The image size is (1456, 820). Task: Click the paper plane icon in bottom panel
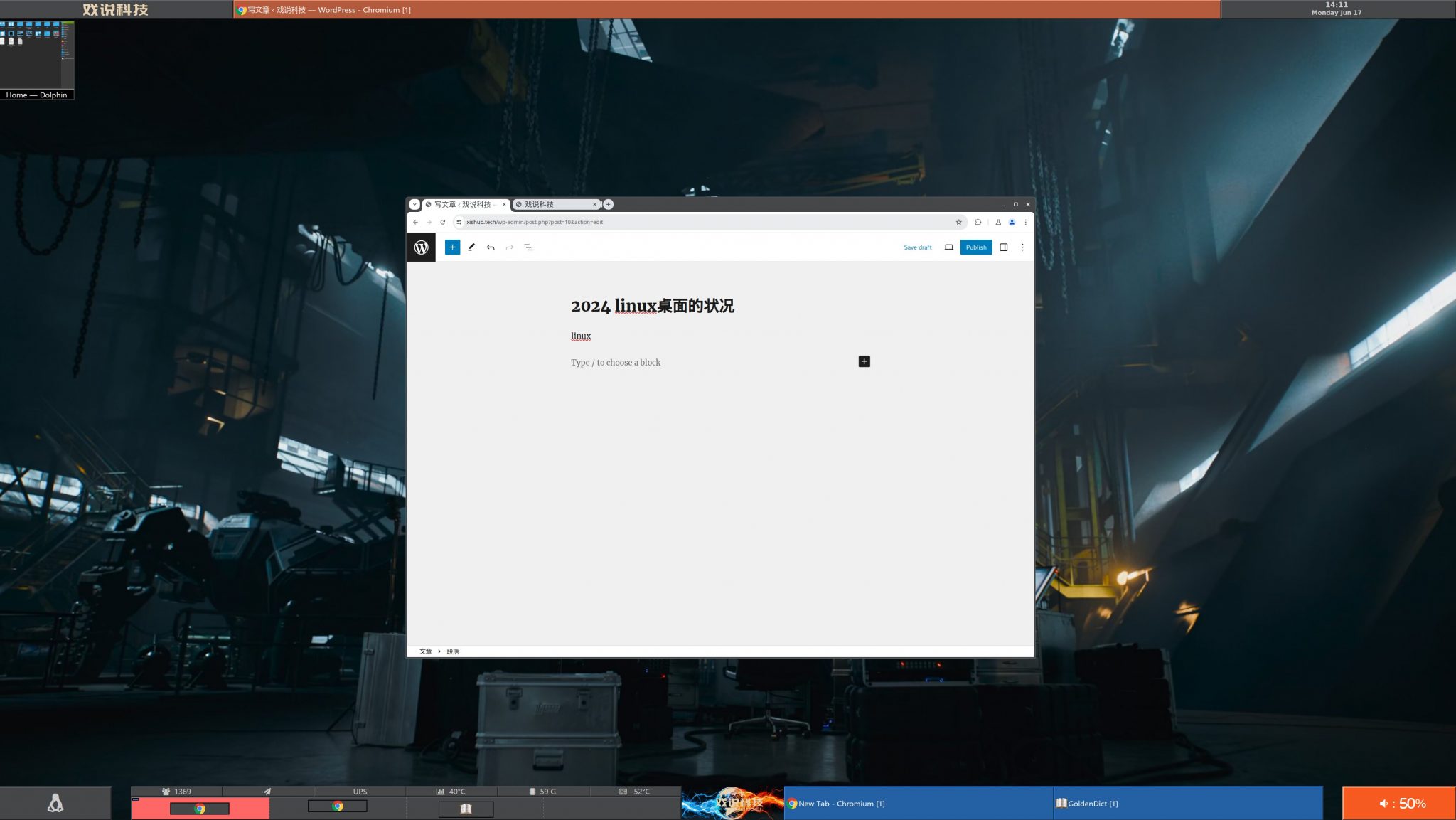tap(267, 791)
